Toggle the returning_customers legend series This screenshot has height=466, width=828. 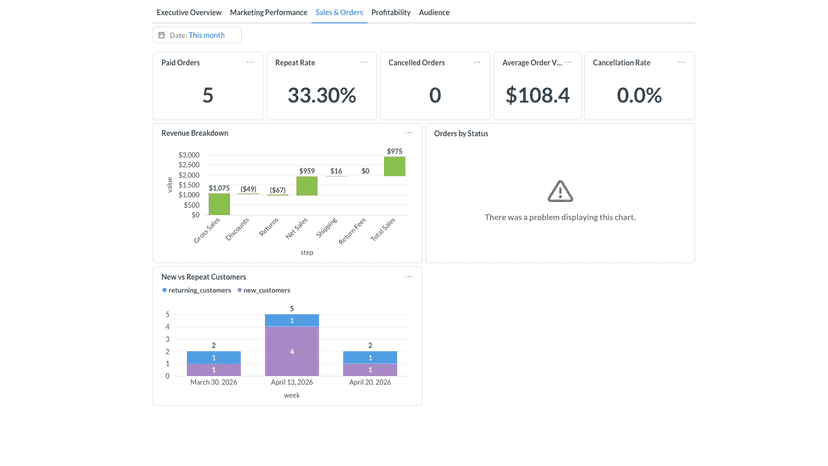click(x=196, y=290)
